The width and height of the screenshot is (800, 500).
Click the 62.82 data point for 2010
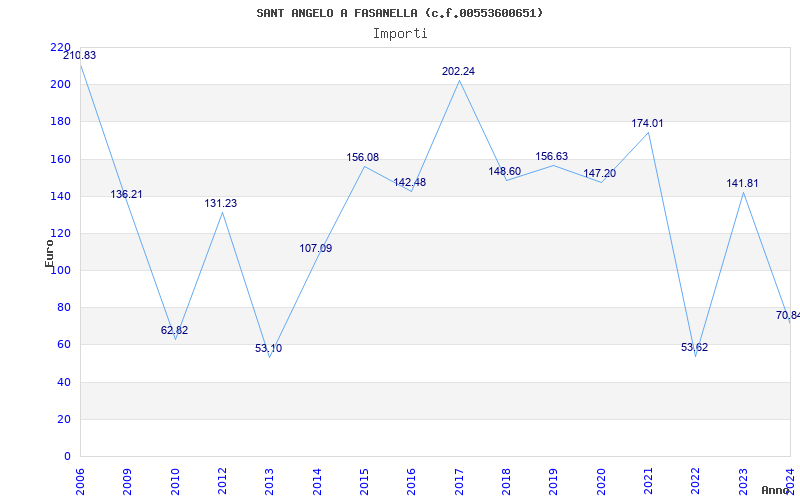click(174, 330)
